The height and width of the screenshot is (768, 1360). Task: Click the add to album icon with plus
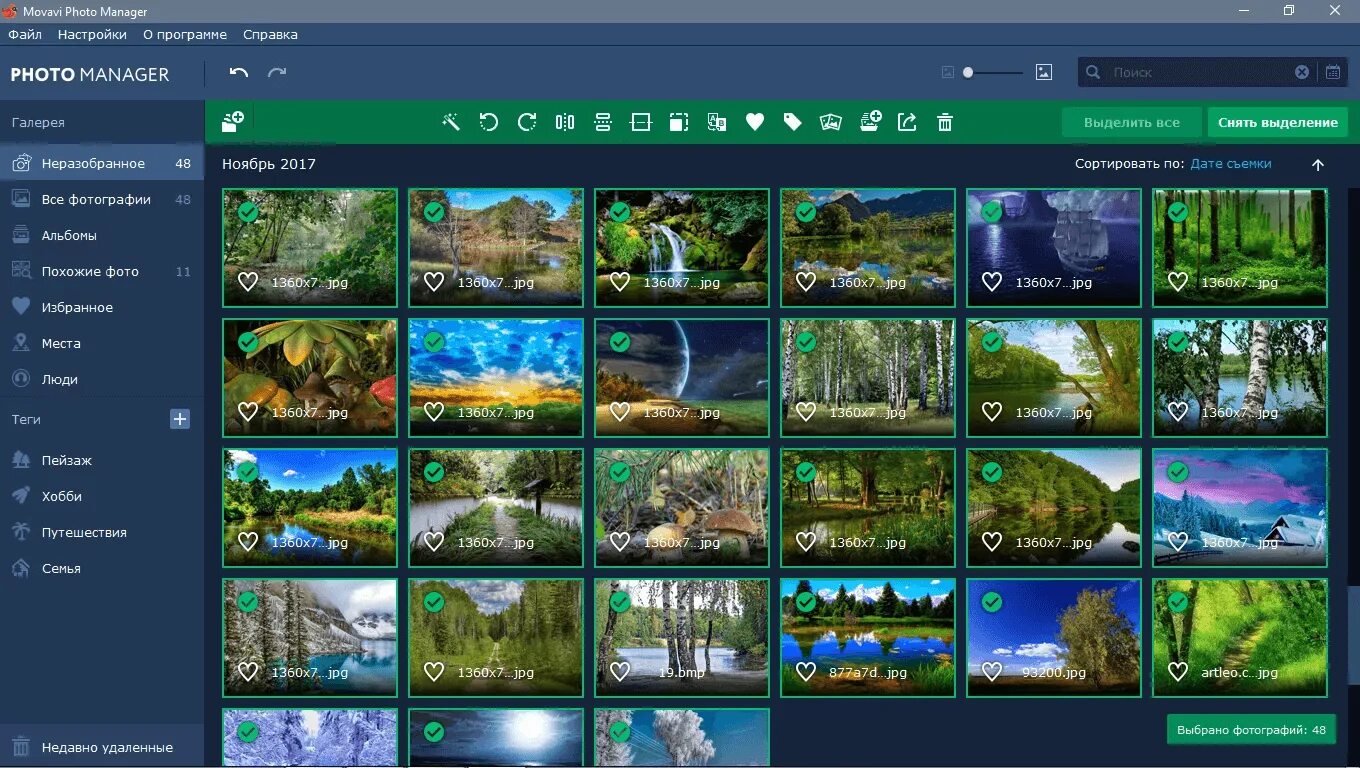tap(870, 122)
